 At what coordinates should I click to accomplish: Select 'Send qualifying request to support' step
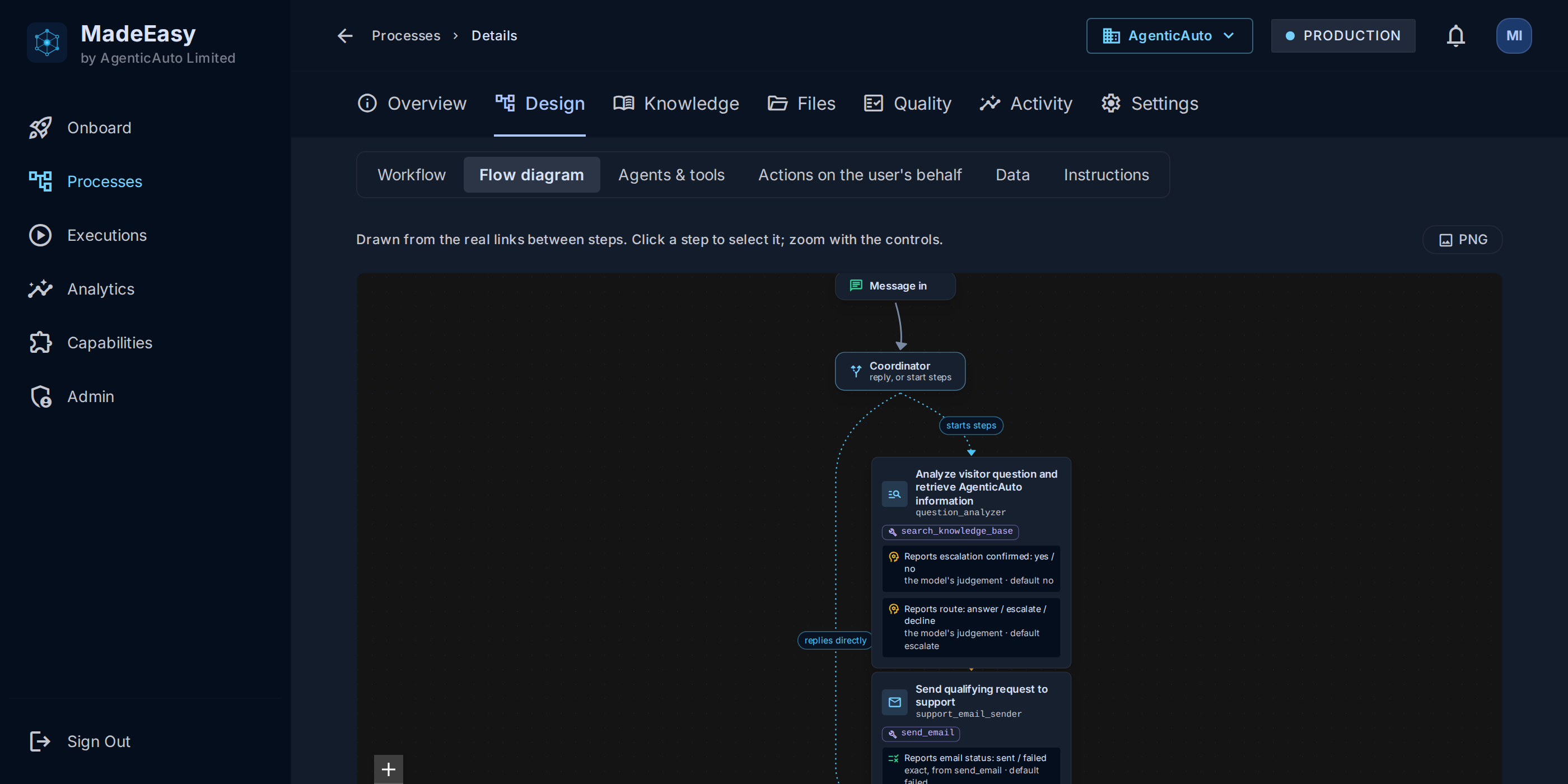[x=971, y=728]
